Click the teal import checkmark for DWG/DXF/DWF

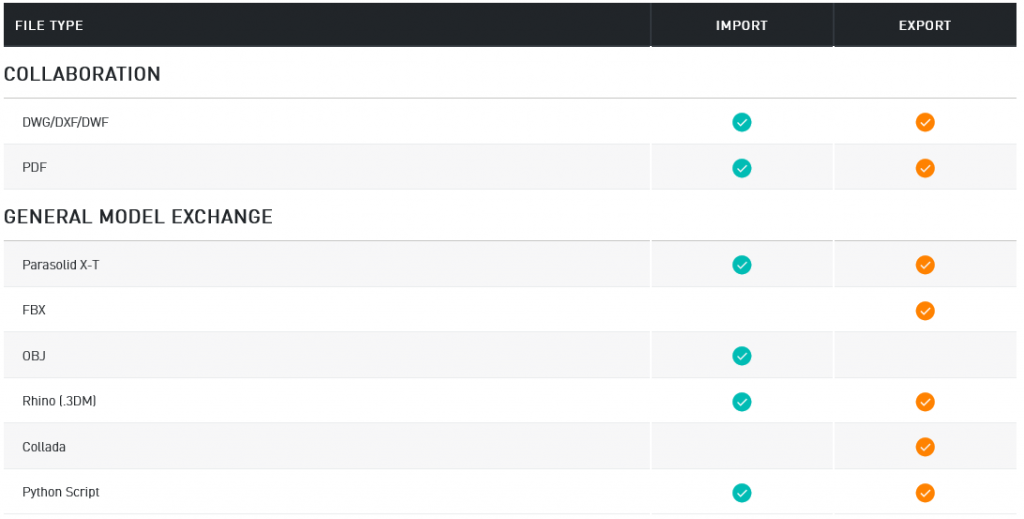[741, 122]
